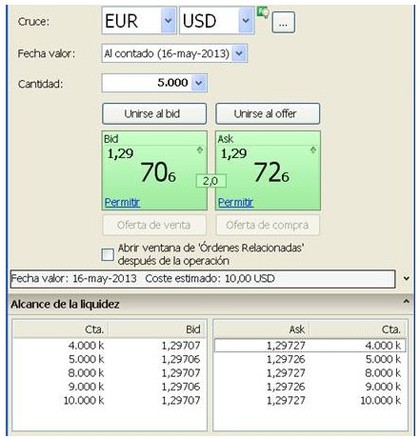This screenshot has width=420, height=438.
Task: Click the Coste estimado 10,00 USD text
Action: 210,279
